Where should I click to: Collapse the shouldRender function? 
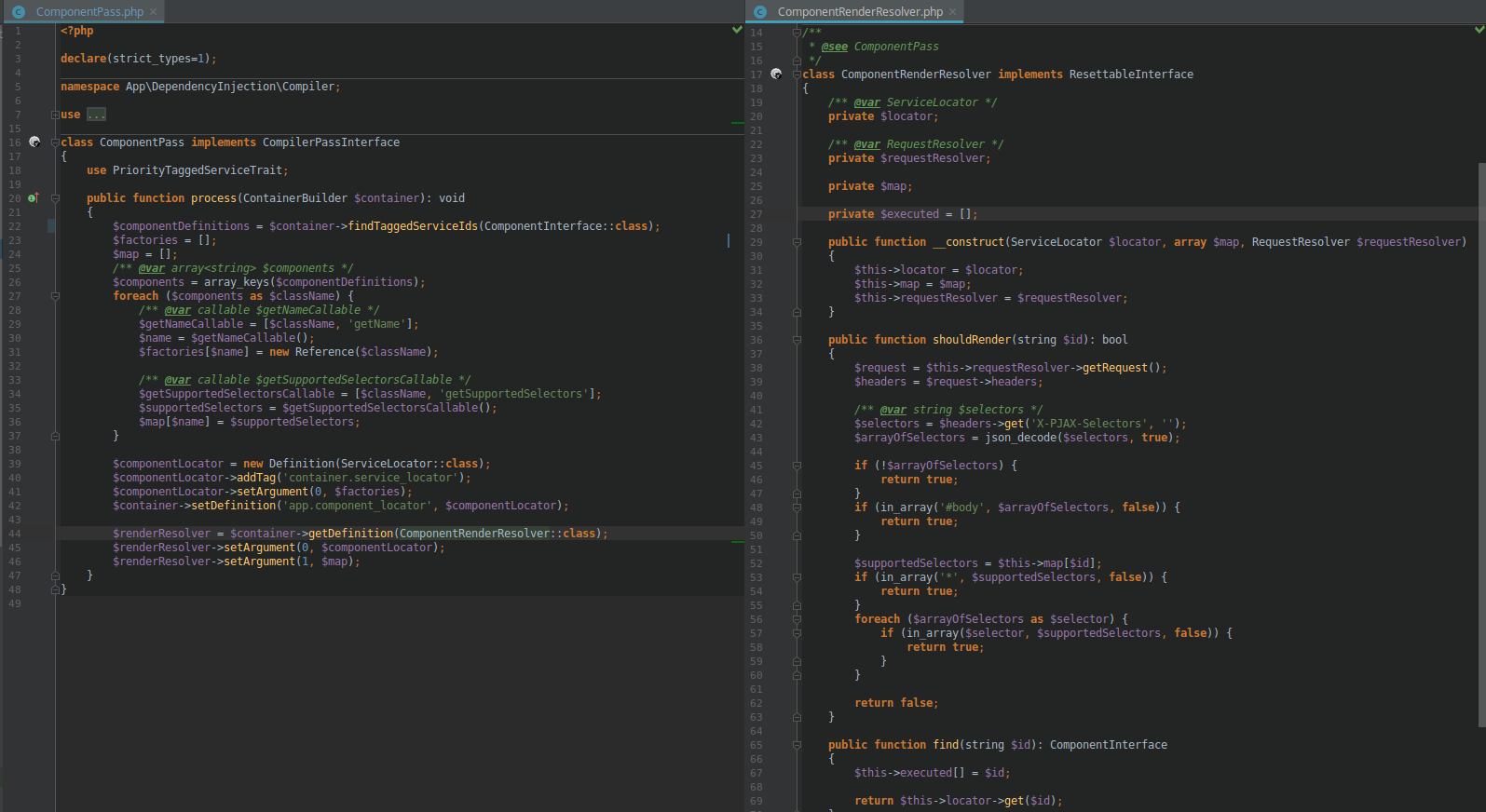click(x=797, y=340)
